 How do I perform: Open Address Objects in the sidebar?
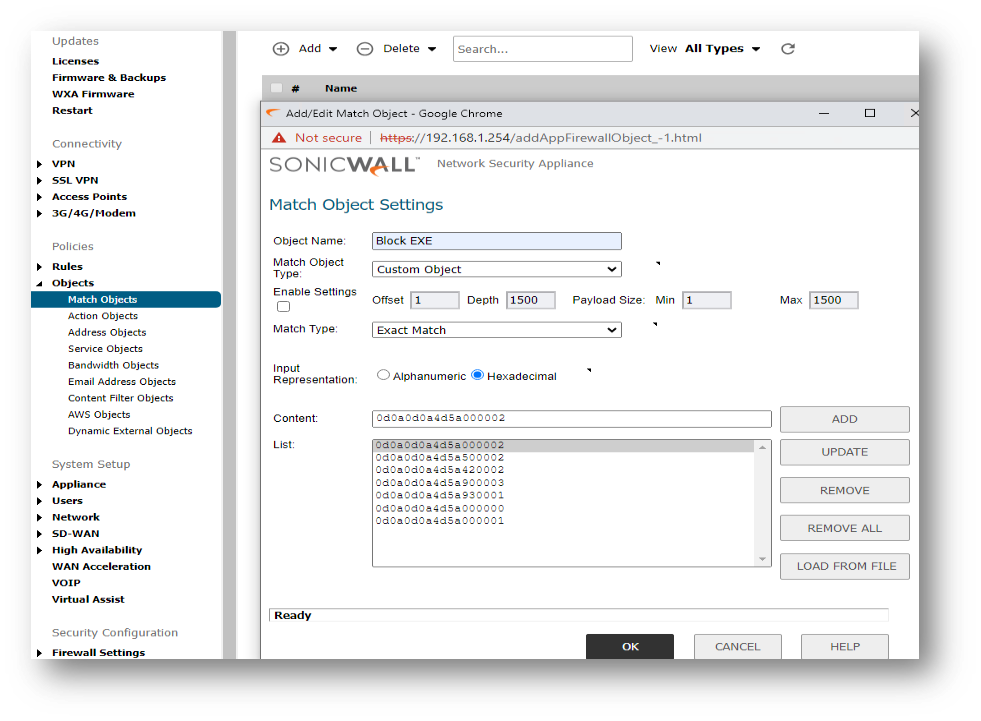click(107, 332)
